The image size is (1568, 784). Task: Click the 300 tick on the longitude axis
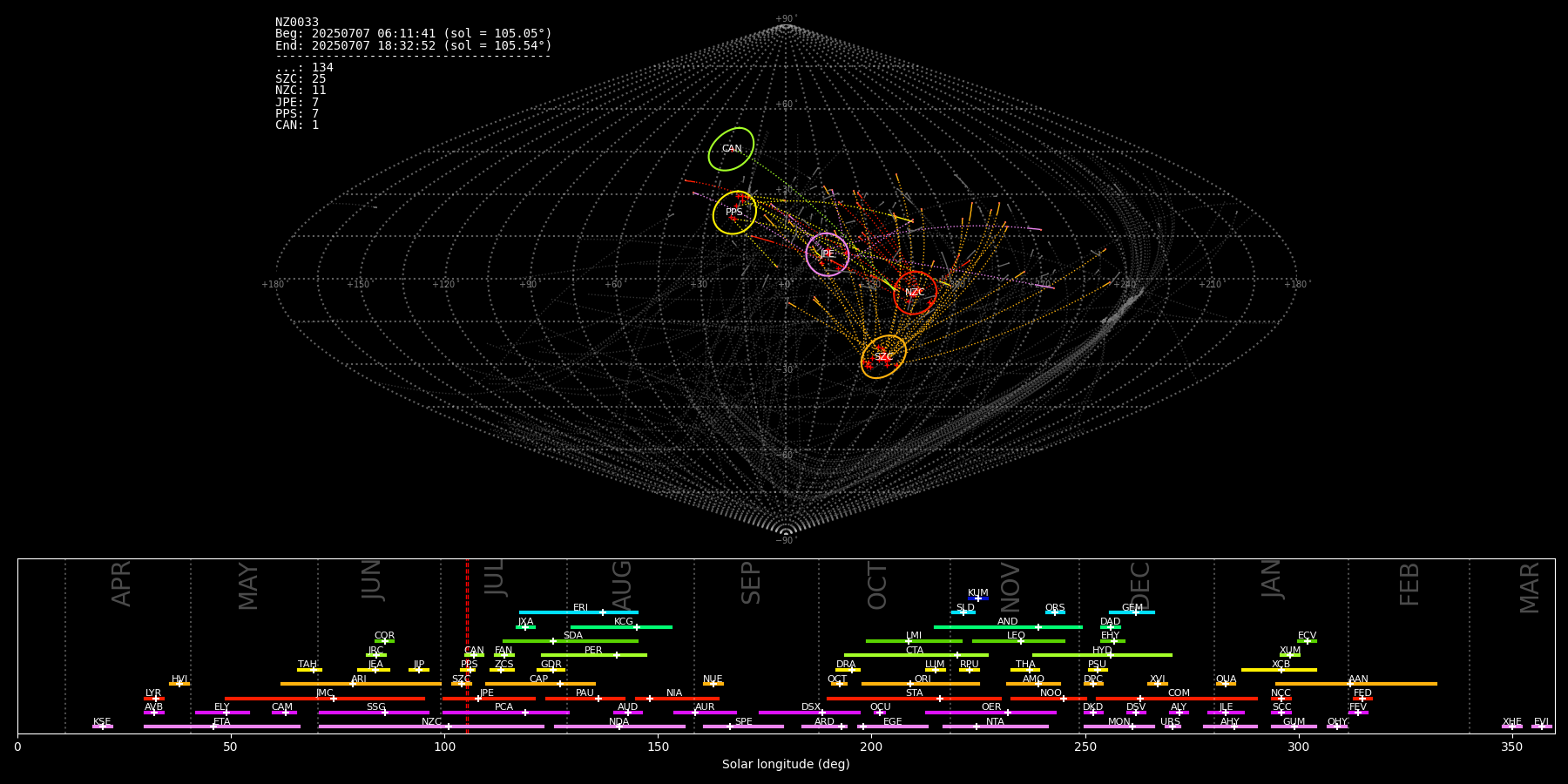coord(1298,747)
